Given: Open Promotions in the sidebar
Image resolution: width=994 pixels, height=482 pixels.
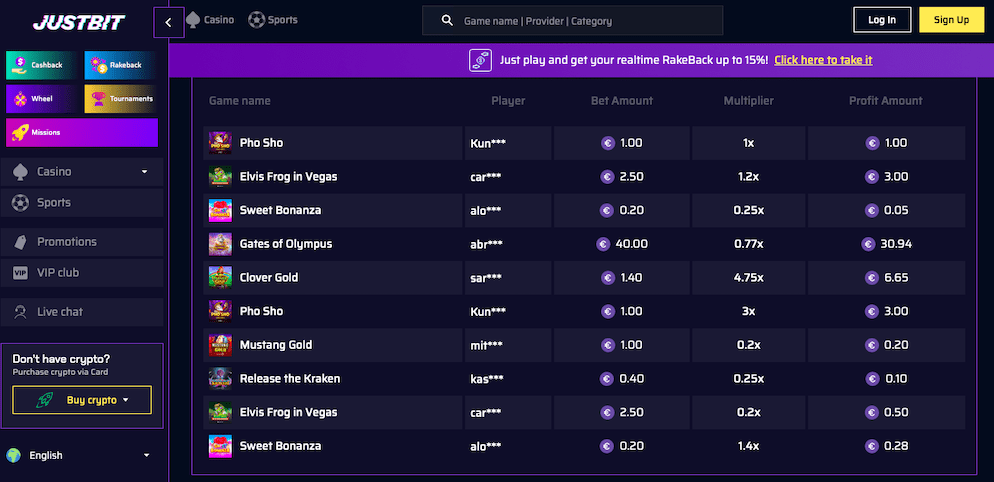Looking at the screenshot, I should pos(82,242).
